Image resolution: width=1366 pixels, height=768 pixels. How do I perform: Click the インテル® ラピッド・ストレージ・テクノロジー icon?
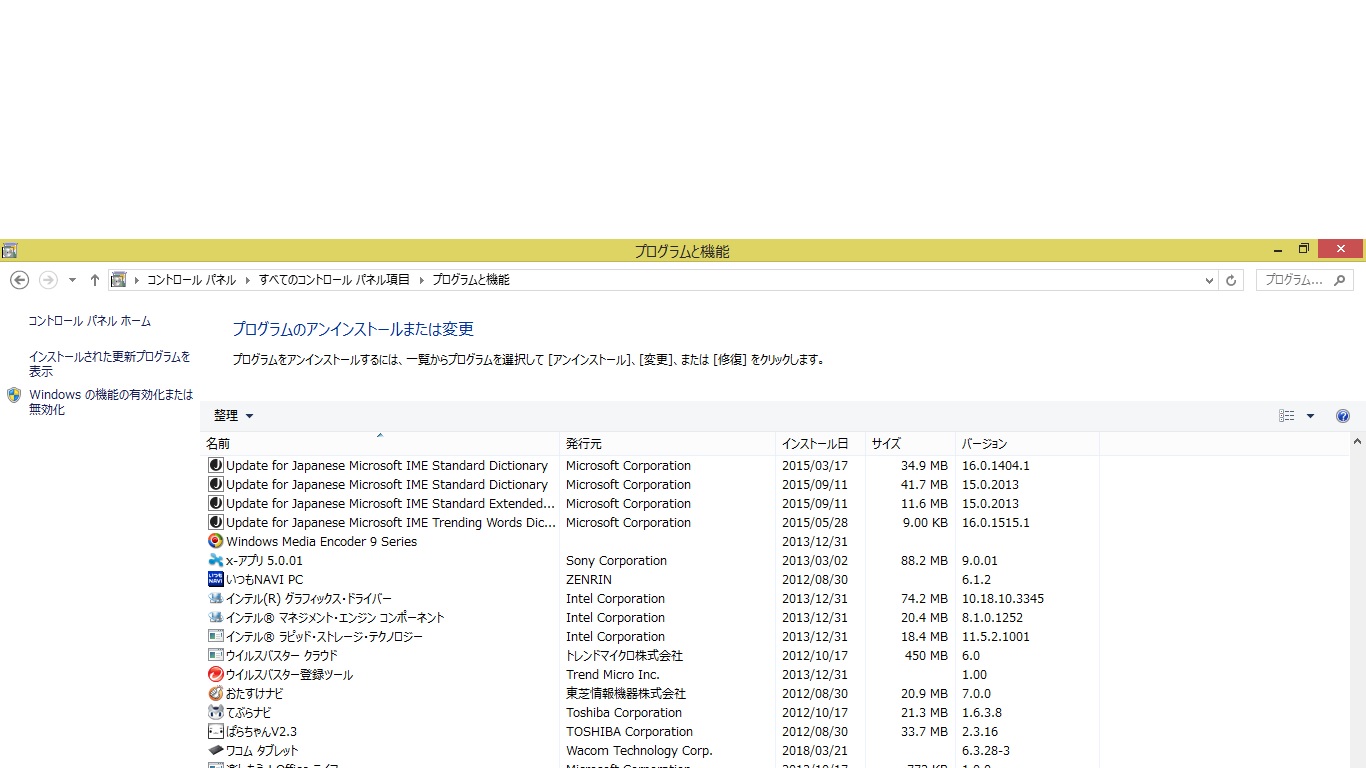tap(215, 636)
